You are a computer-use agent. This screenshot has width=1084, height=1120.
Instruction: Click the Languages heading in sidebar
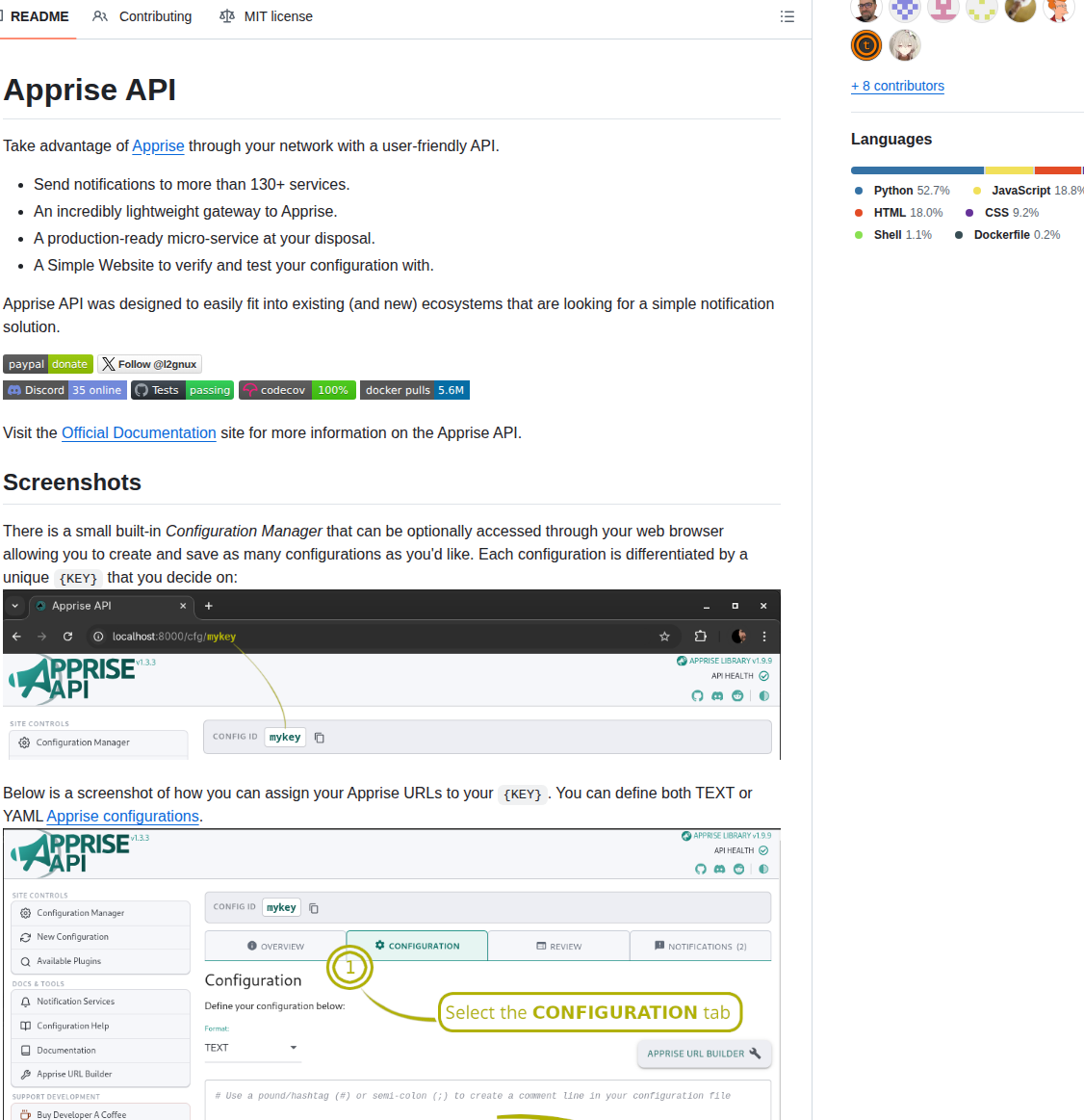tap(891, 140)
